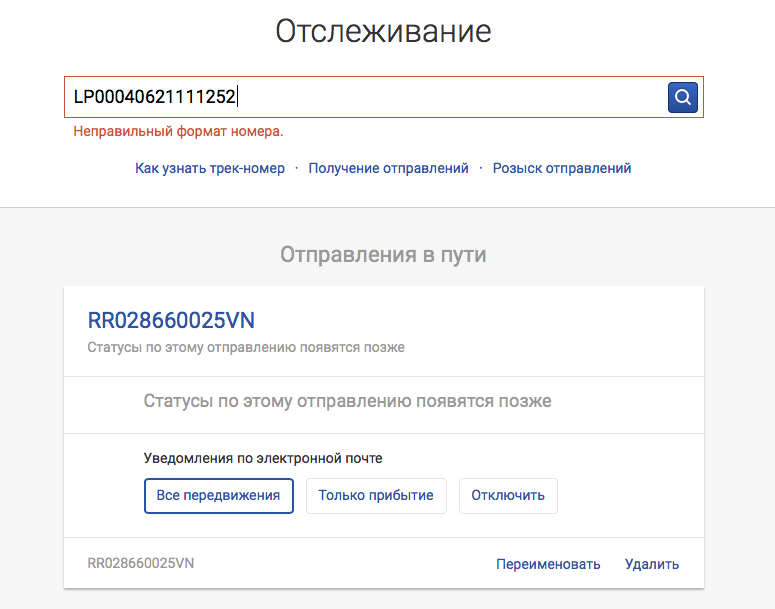Go to 'Розыск отправлений' link

click(562, 168)
